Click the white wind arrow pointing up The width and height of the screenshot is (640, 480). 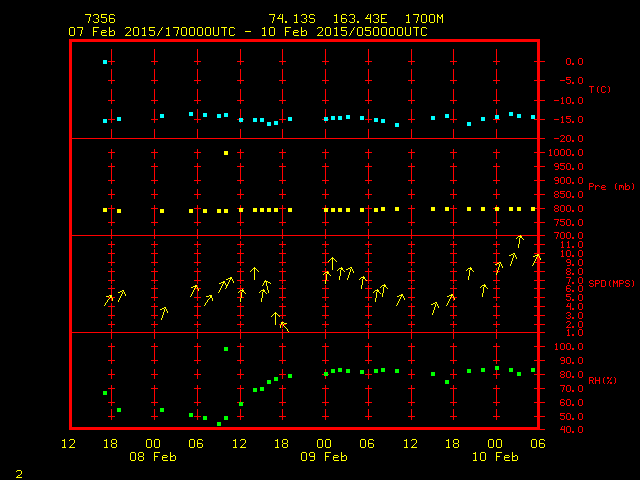[x=275, y=318]
